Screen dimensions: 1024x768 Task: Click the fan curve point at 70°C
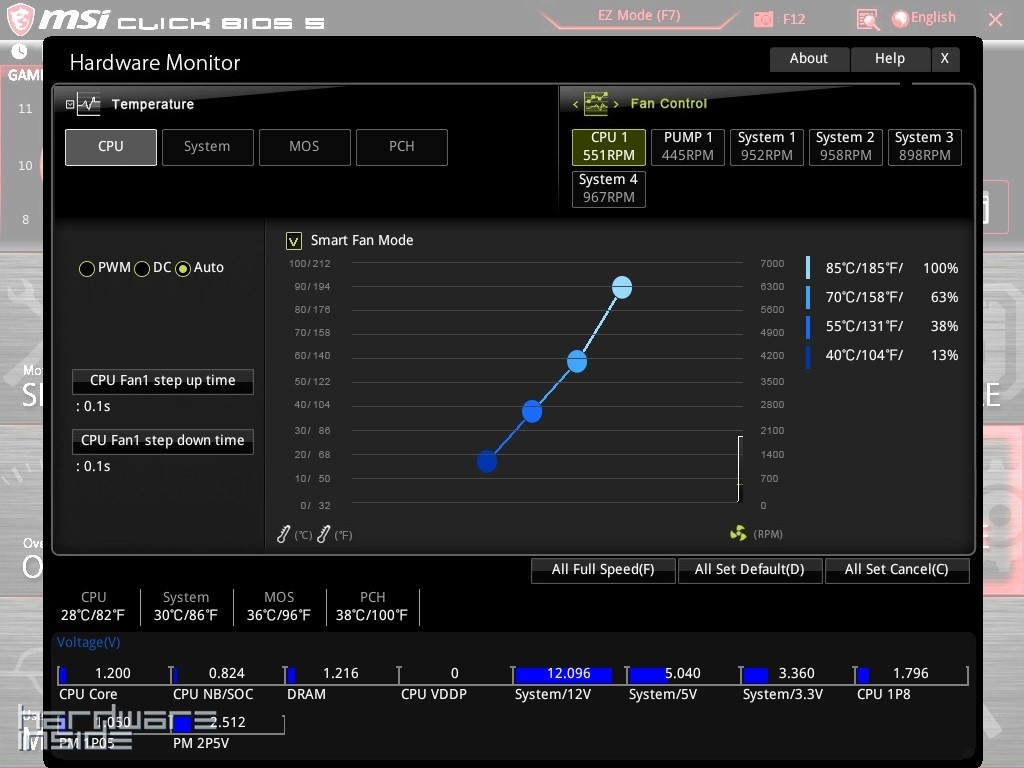point(577,361)
